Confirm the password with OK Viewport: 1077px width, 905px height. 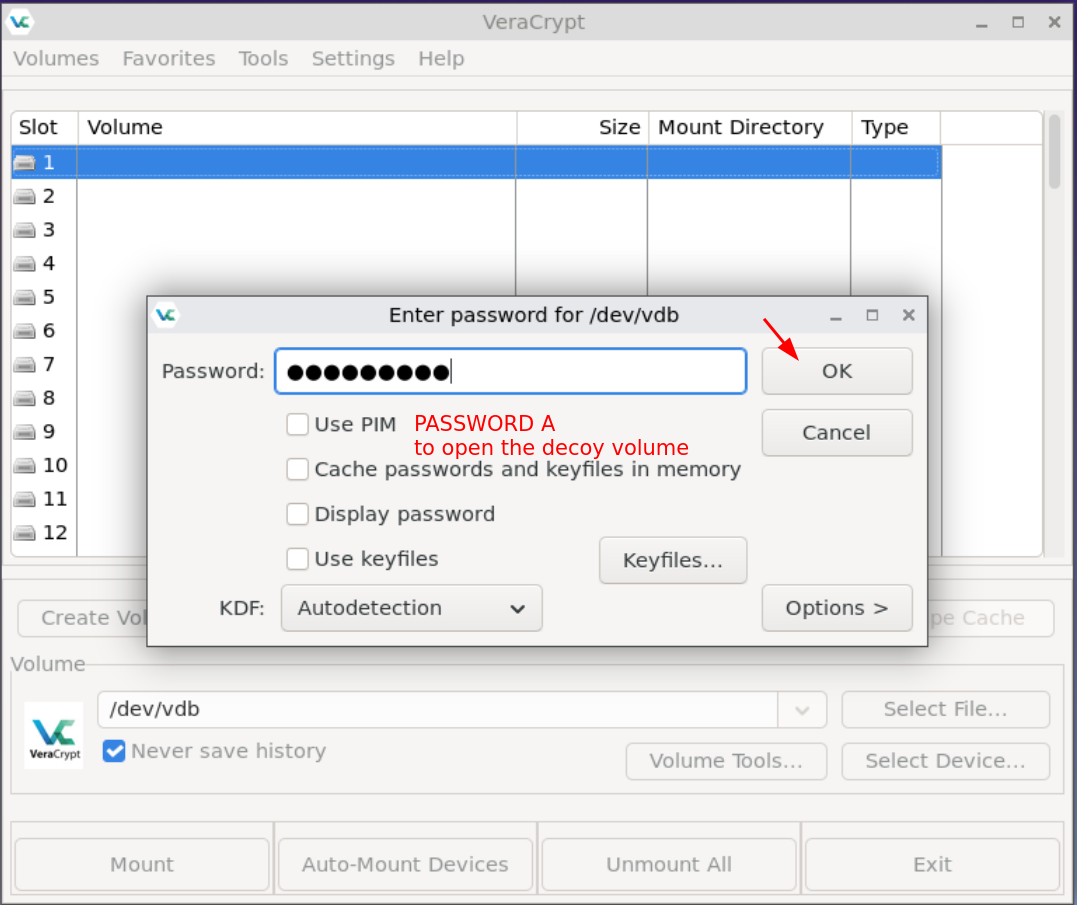pyautogui.click(x=837, y=371)
